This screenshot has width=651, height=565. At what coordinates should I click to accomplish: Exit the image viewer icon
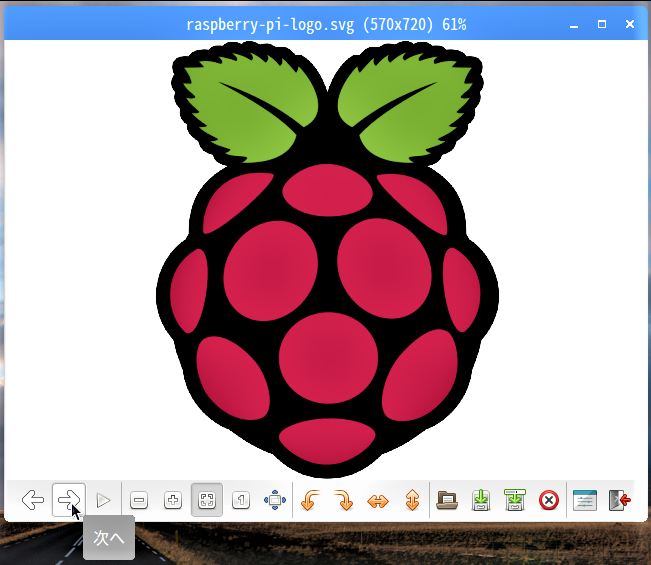pos(619,500)
